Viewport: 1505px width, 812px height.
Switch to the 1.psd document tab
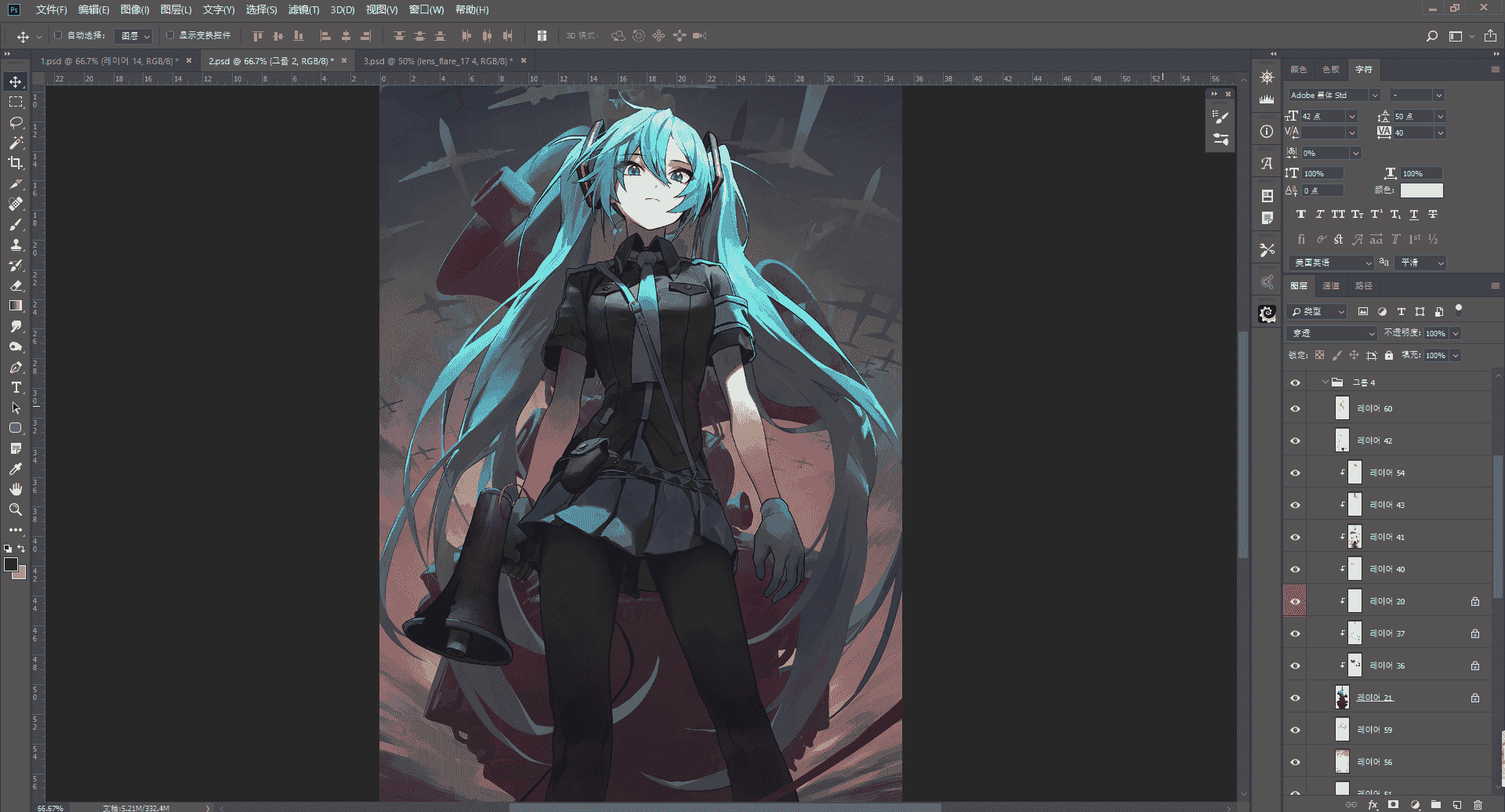[x=109, y=60]
